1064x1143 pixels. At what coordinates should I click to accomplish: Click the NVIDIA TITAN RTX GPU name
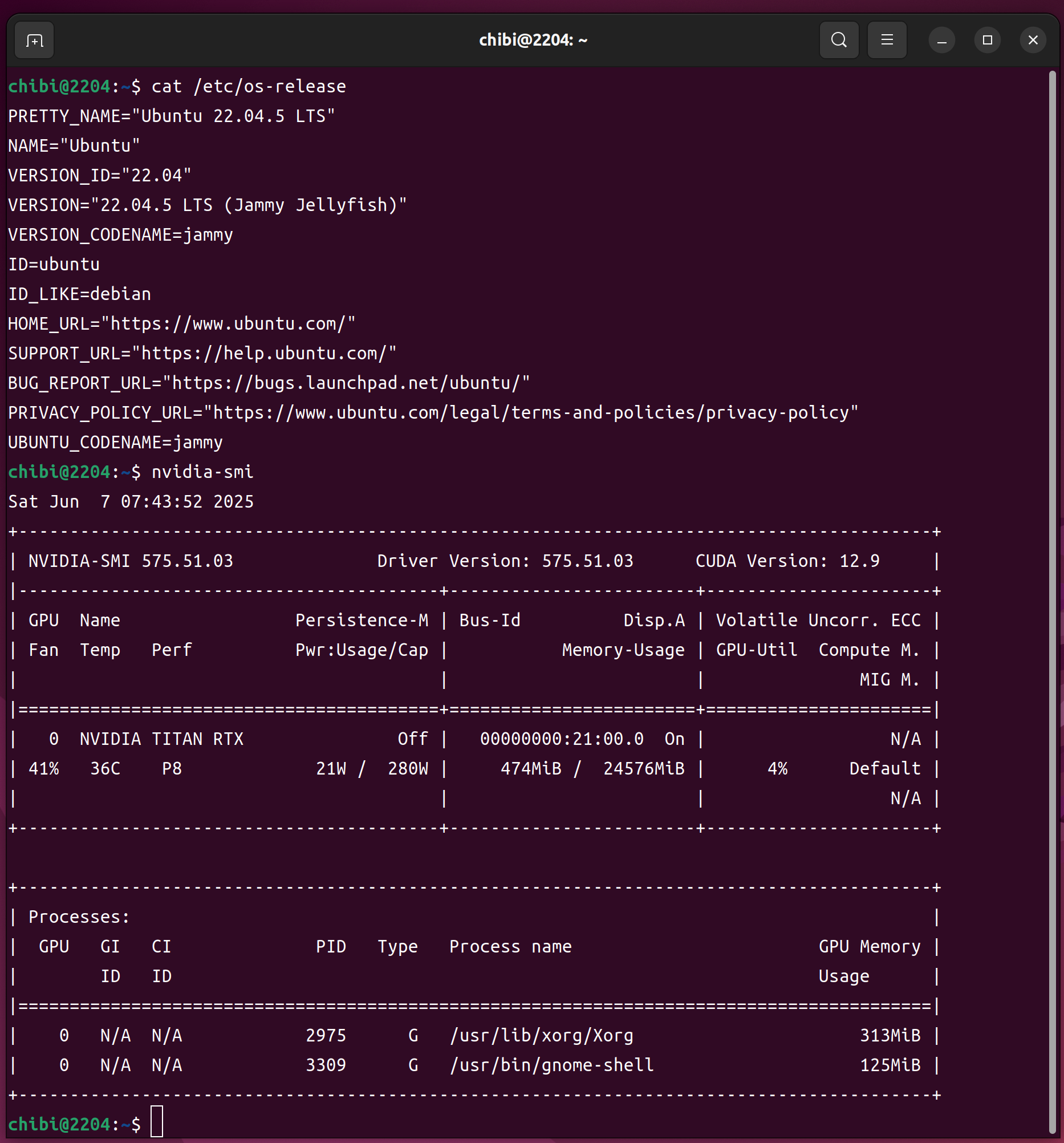[161, 739]
